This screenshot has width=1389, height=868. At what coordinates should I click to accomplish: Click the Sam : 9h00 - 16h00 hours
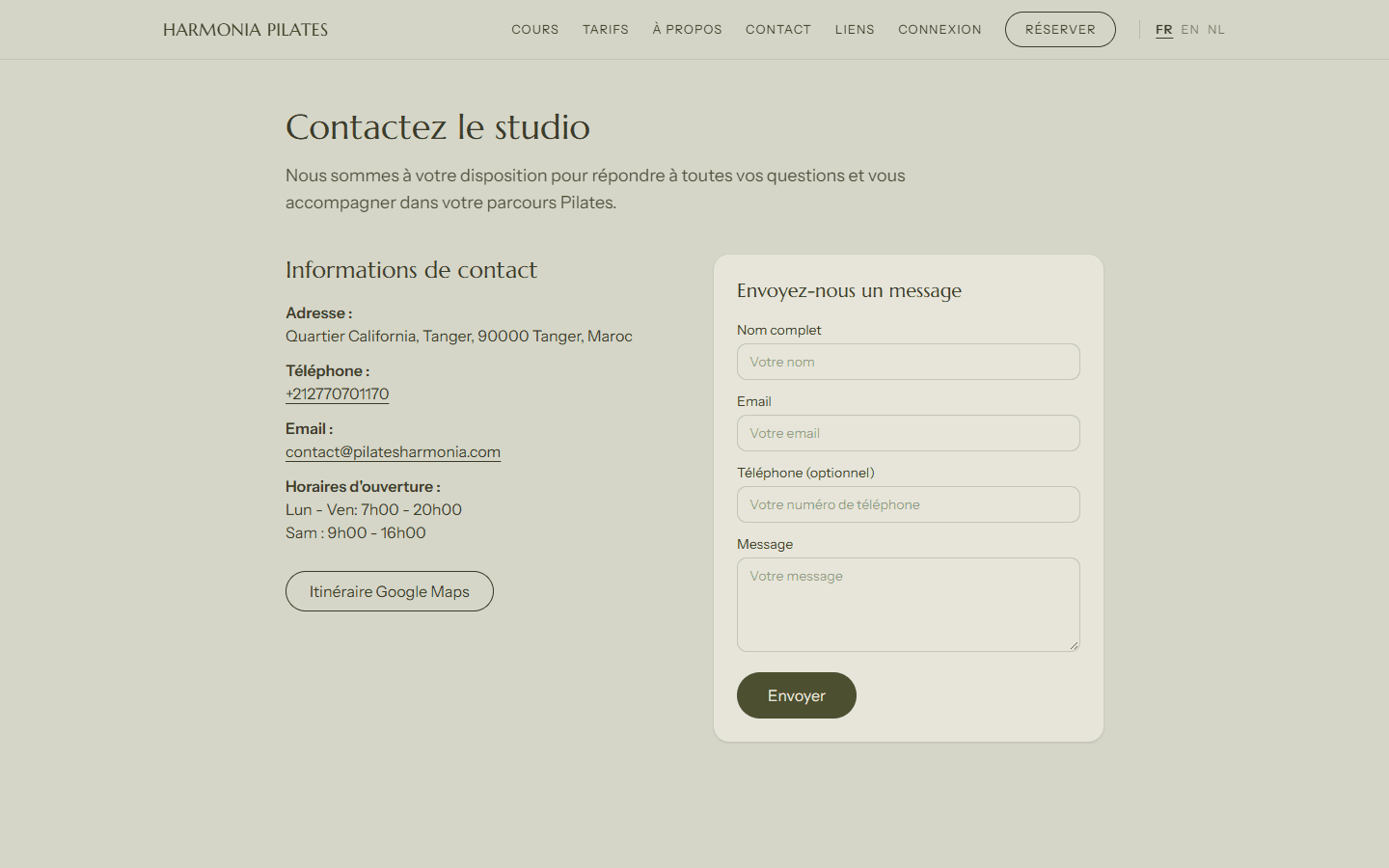356,532
